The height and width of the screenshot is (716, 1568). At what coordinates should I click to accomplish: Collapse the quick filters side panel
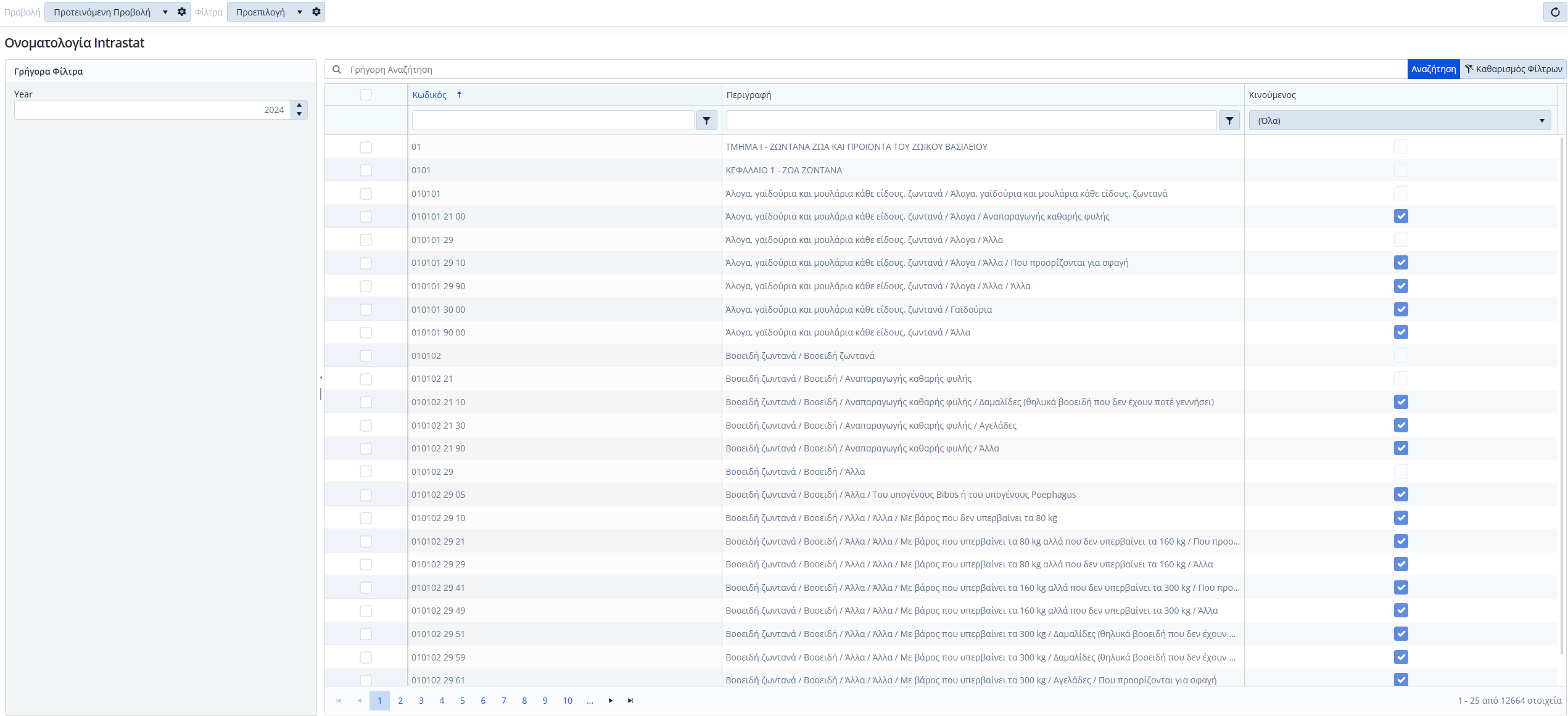click(x=321, y=377)
